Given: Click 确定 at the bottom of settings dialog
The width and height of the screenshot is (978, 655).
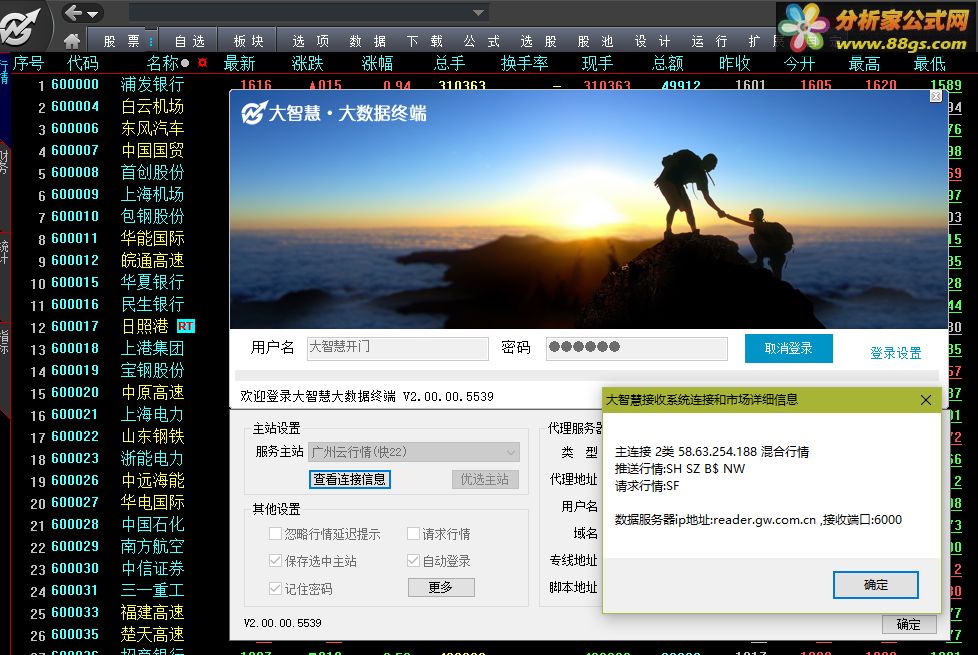Looking at the screenshot, I should (x=908, y=624).
